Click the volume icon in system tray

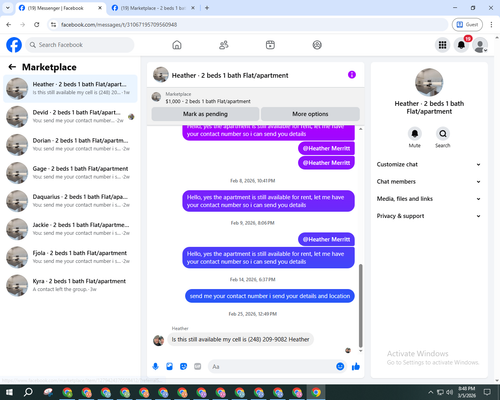point(450,392)
